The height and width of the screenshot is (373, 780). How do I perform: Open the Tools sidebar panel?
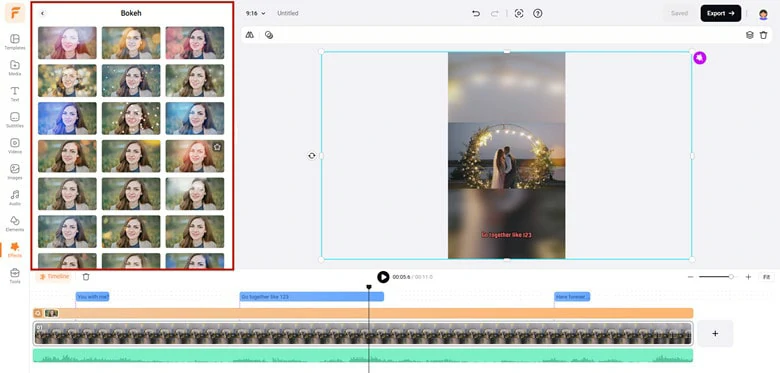15,276
